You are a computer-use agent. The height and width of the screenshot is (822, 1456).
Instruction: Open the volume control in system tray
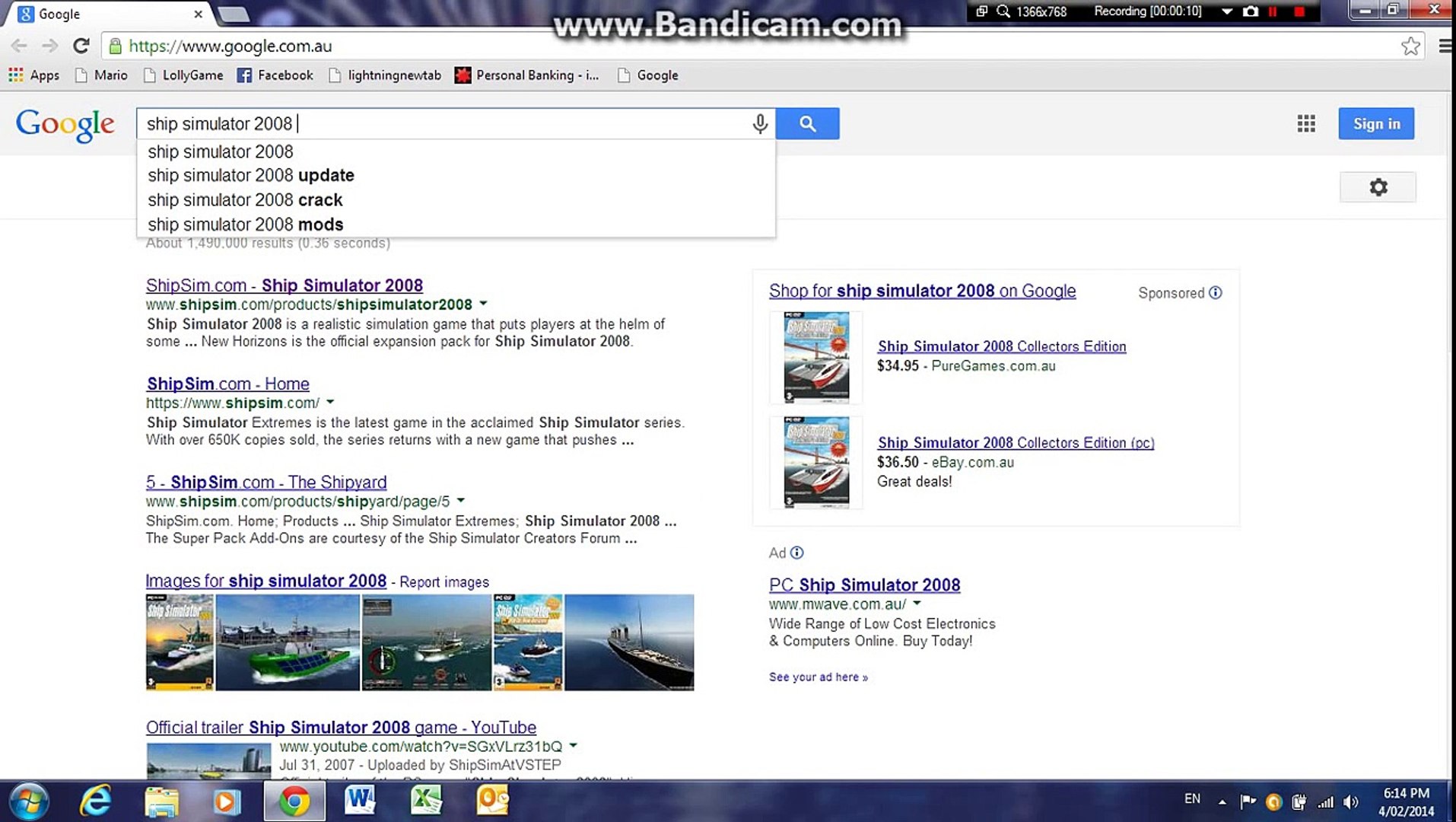point(1350,801)
